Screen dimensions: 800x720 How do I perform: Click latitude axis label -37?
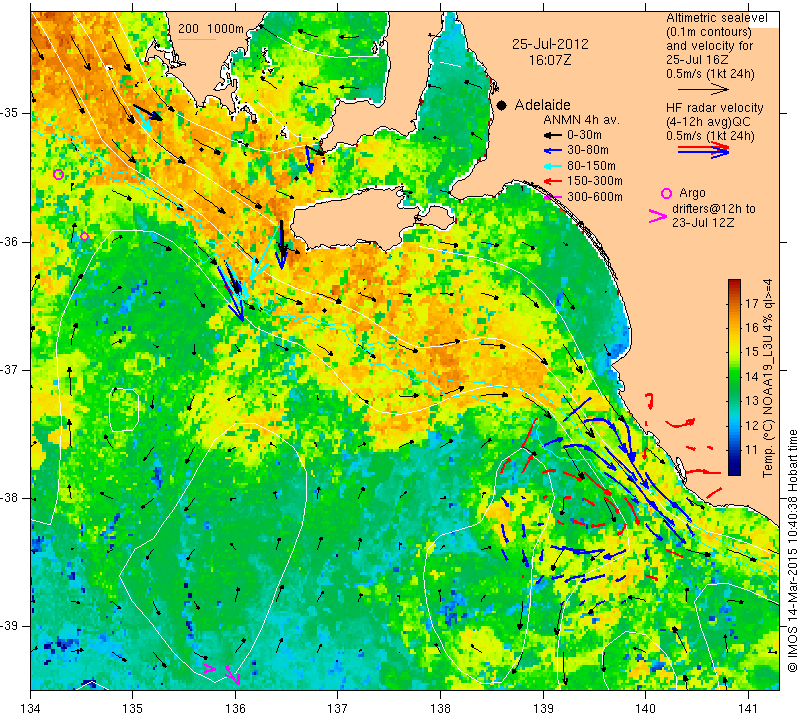[x=10, y=369]
